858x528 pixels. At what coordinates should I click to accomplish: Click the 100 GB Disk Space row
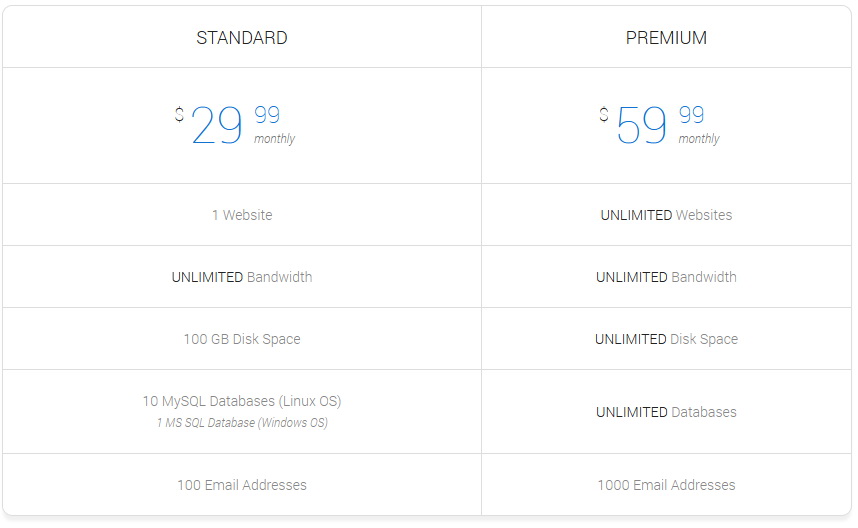(242, 339)
